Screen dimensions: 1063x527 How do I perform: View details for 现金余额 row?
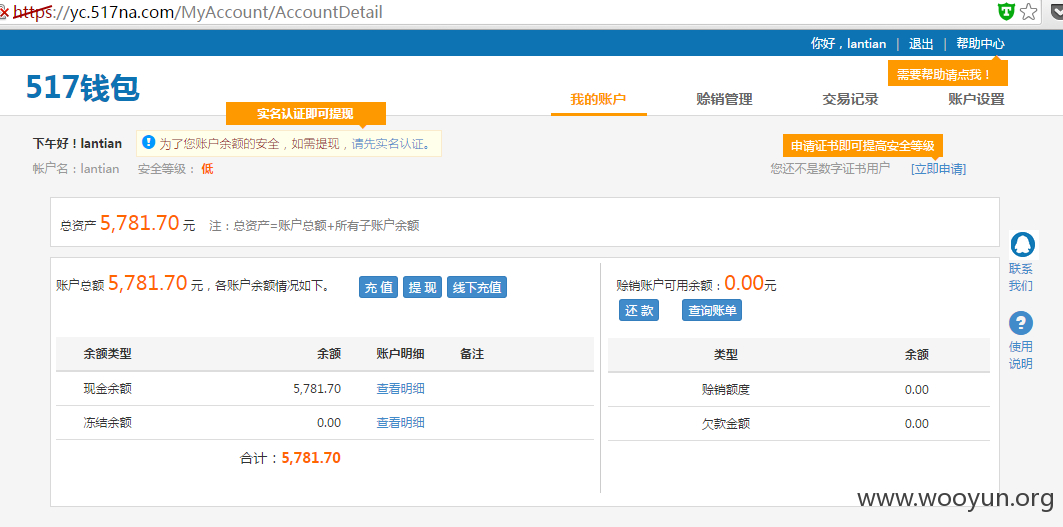coord(401,389)
